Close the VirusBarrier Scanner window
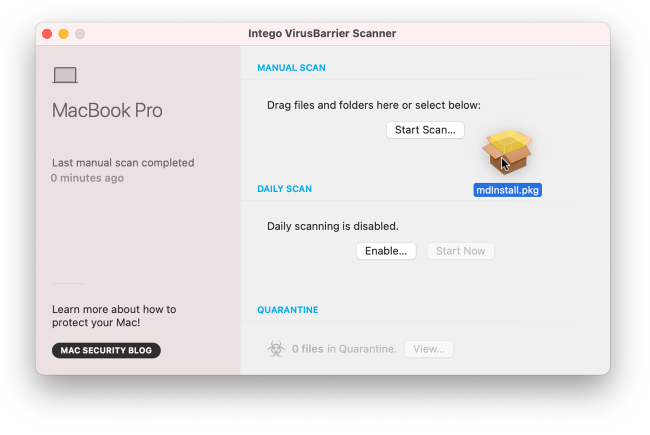650x435 pixels. 47,34
